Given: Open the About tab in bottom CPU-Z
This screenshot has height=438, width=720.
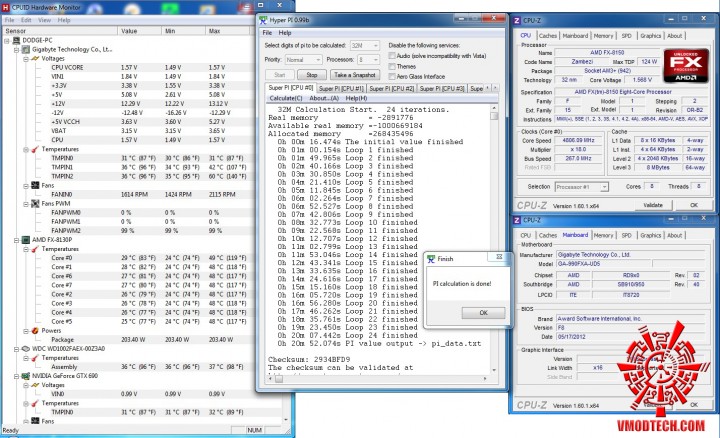Looking at the screenshot, I should point(674,236).
